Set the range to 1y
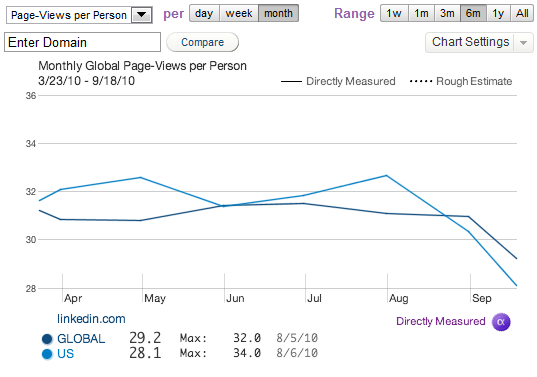537x377 pixels. pos(498,13)
